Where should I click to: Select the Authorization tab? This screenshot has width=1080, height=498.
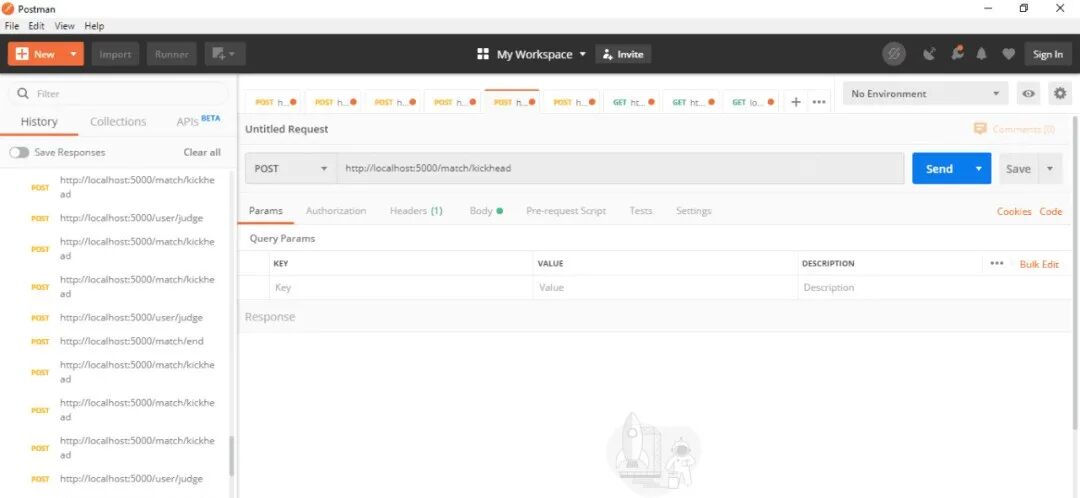(336, 211)
